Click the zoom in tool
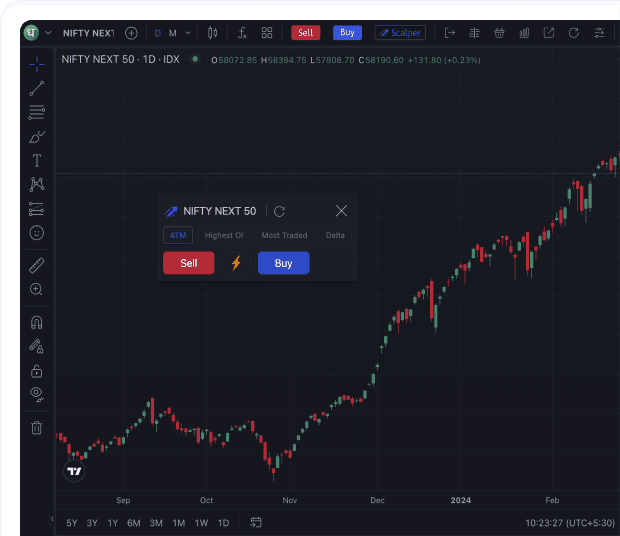 pos(36,289)
